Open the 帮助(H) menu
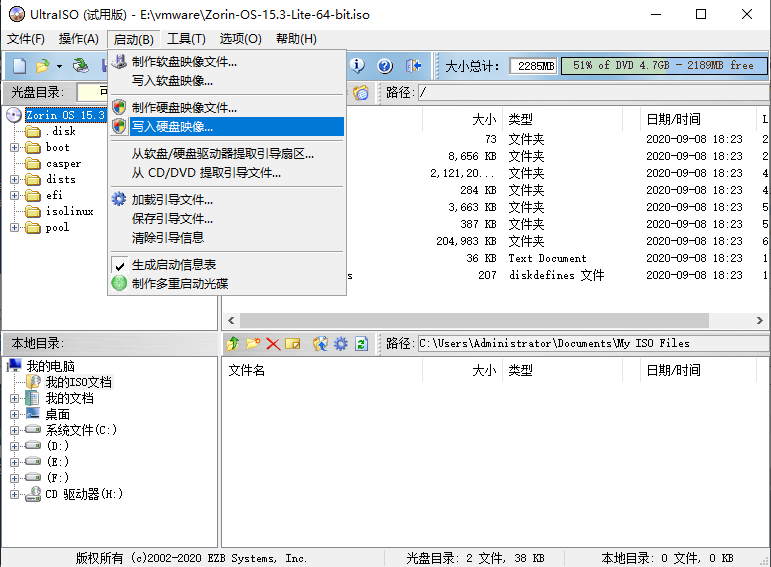771x567 pixels. 296,39
